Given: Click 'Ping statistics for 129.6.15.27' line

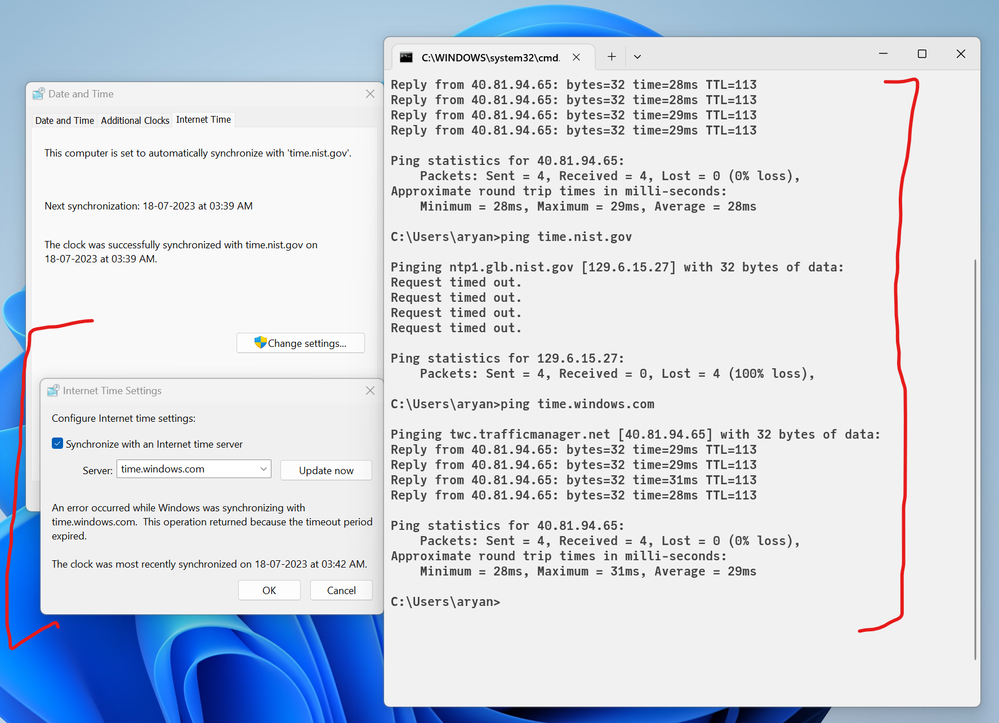Looking at the screenshot, I should (x=507, y=358).
